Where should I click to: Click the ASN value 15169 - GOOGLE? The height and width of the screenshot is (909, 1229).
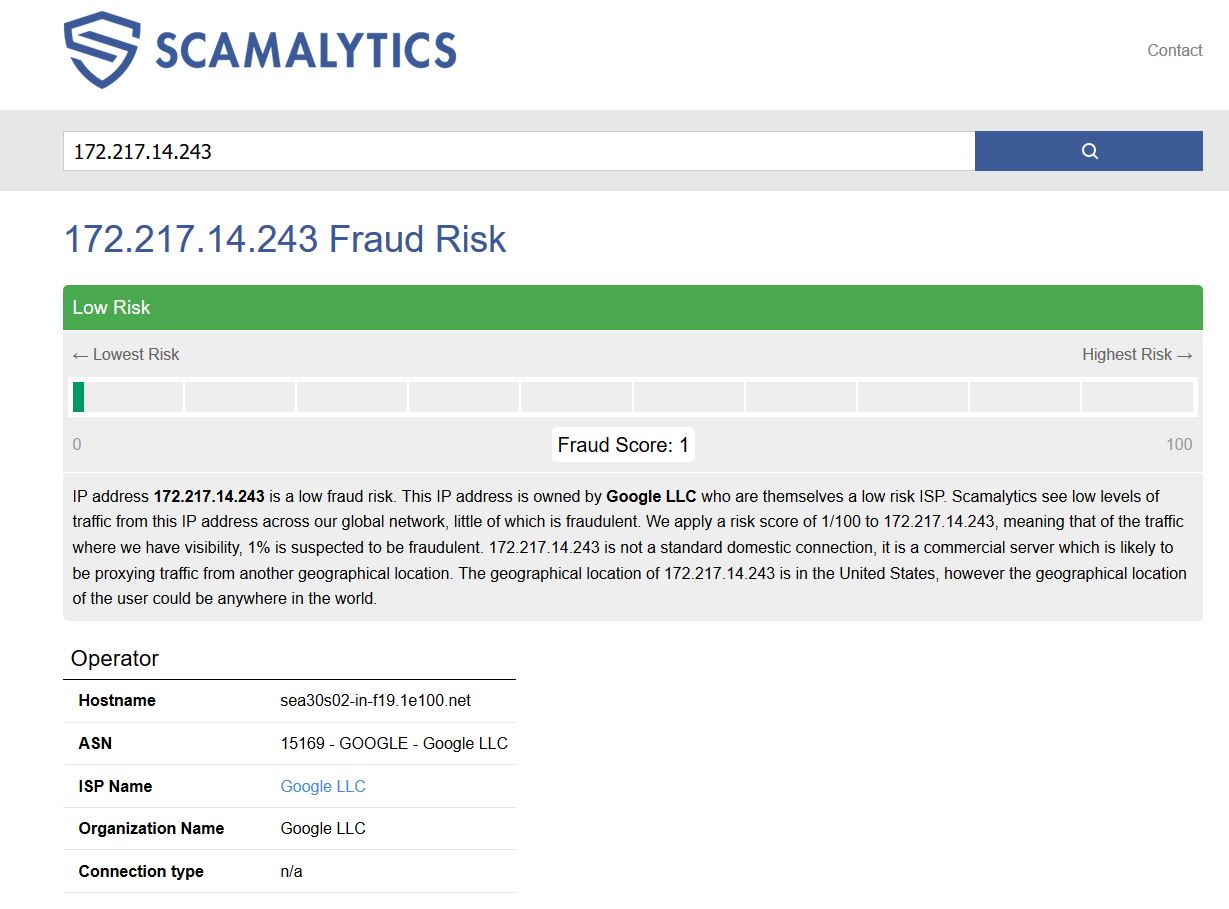393,743
